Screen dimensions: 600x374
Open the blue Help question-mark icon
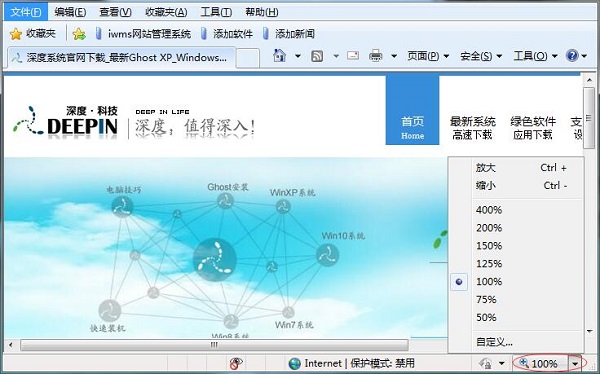pos(572,56)
